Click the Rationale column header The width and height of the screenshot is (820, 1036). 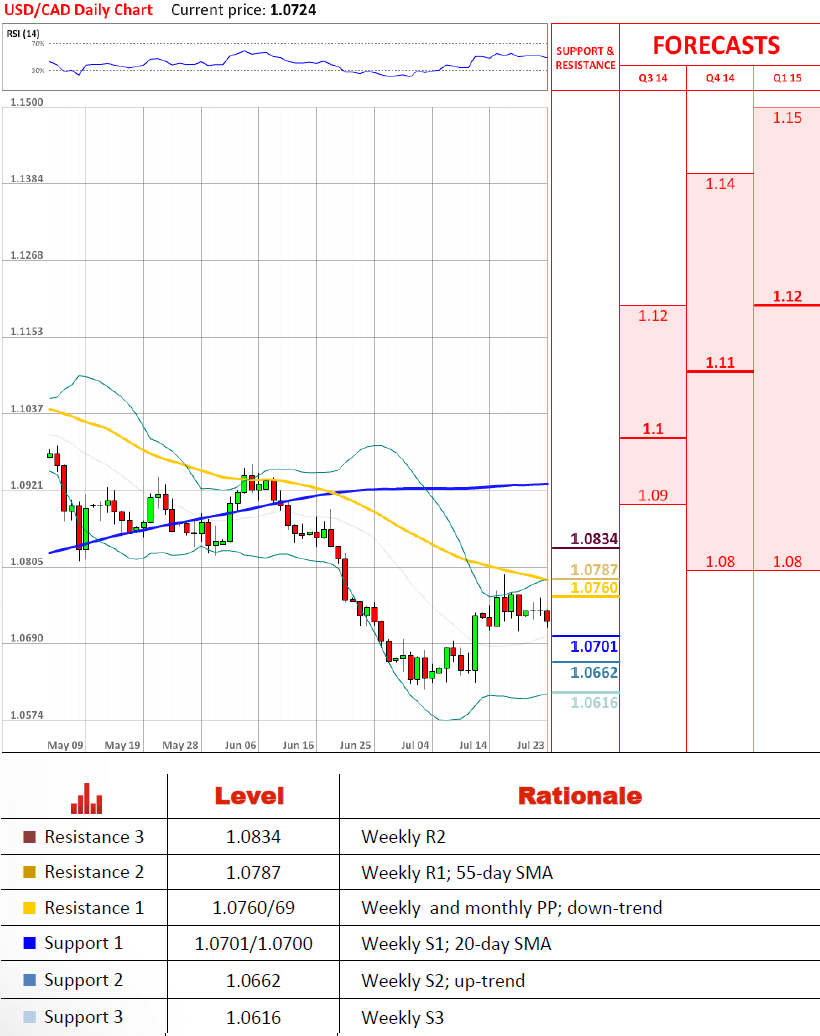pos(579,796)
